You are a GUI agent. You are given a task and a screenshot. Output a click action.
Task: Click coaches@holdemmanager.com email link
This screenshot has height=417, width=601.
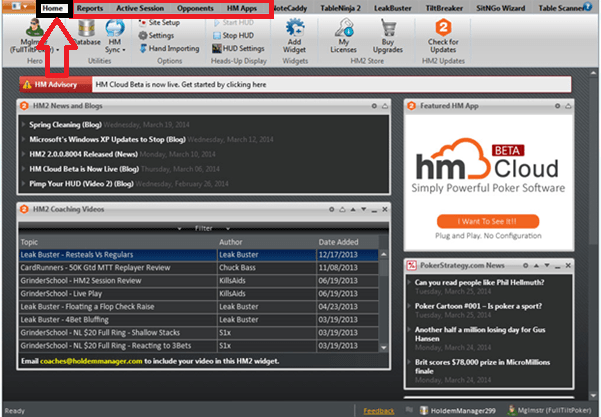[91, 361]
